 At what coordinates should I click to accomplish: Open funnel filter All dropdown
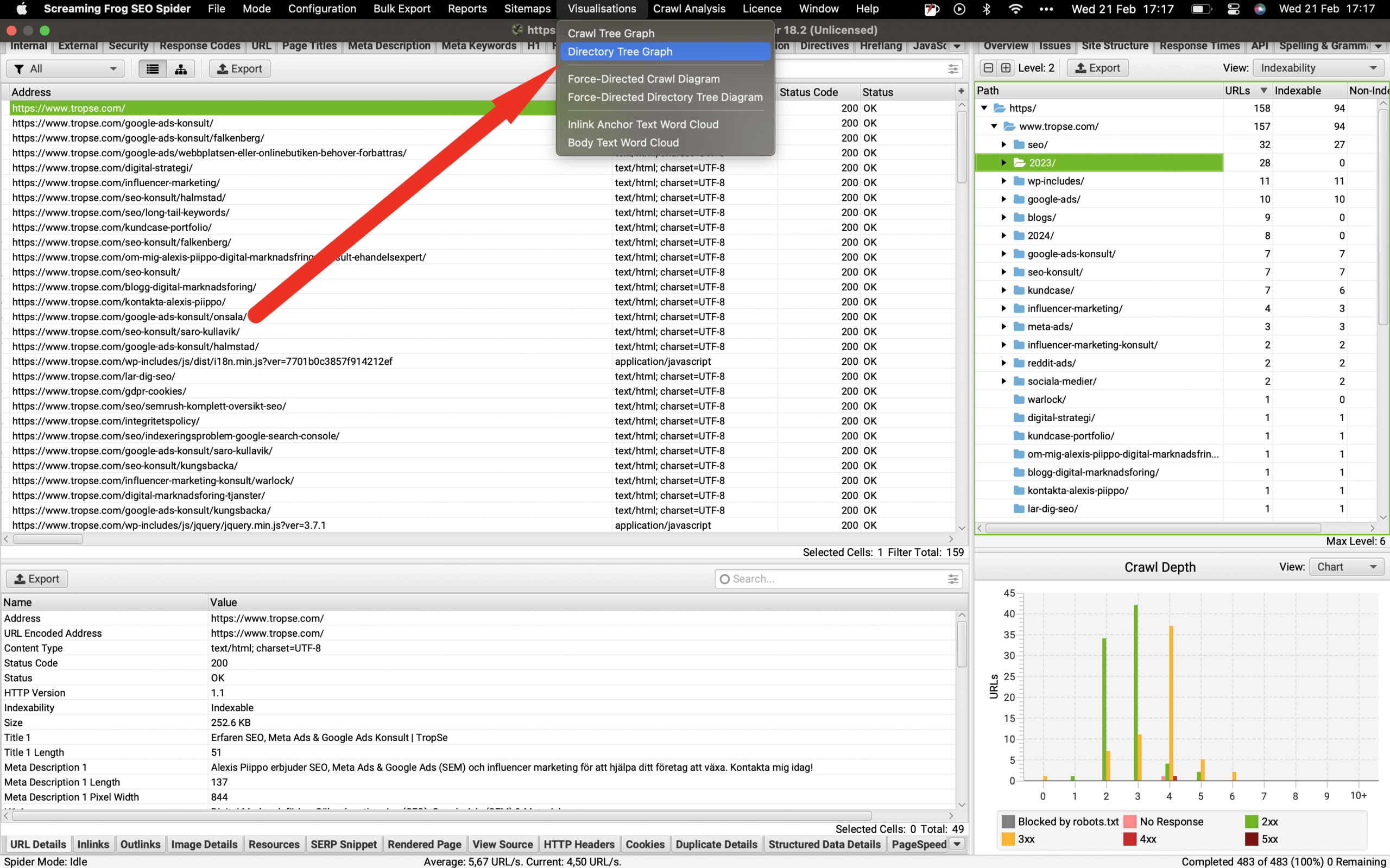(66, 69)
